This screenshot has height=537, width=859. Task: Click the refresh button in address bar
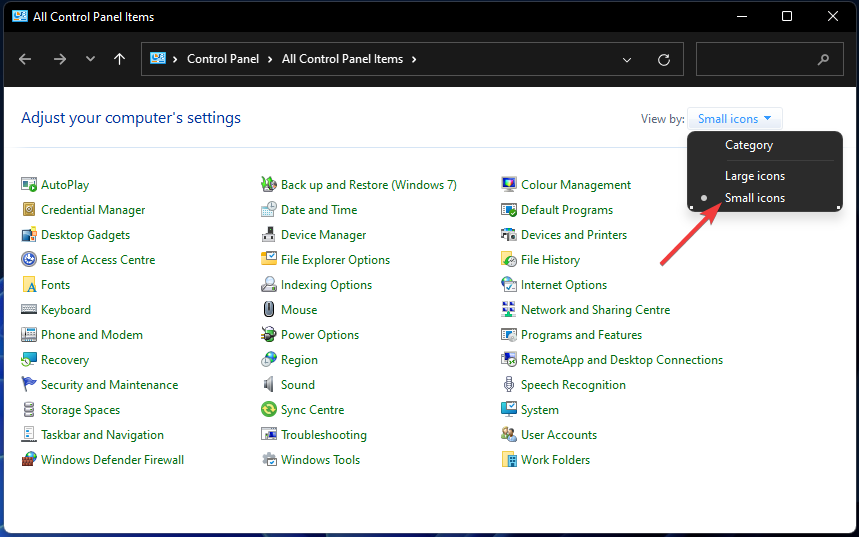pyautogui.click(x=663, y=60)
